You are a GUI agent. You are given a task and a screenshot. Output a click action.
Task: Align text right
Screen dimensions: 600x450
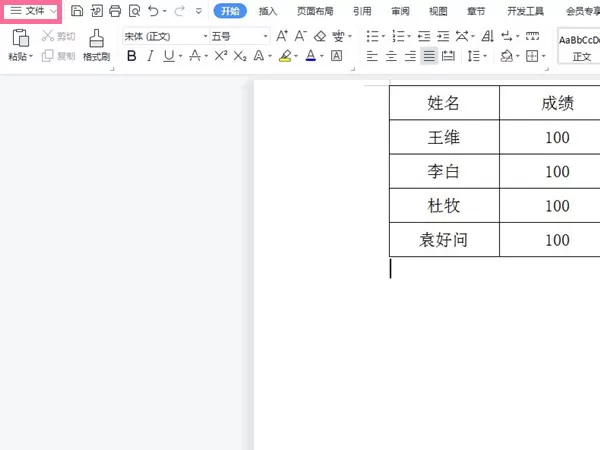[x=410, y=56]
